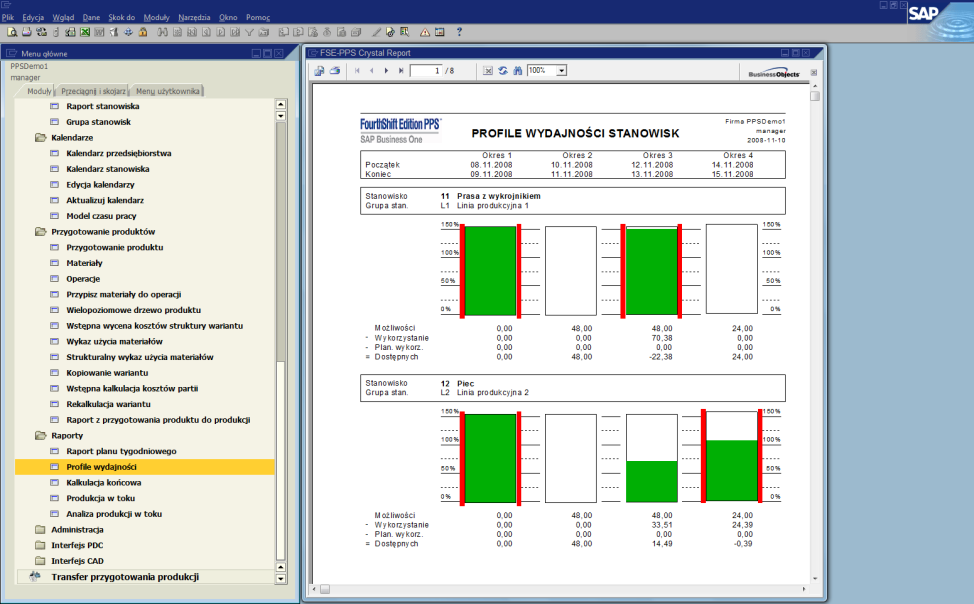Open Find with the main toolbar binoculars

click(163, 32)
